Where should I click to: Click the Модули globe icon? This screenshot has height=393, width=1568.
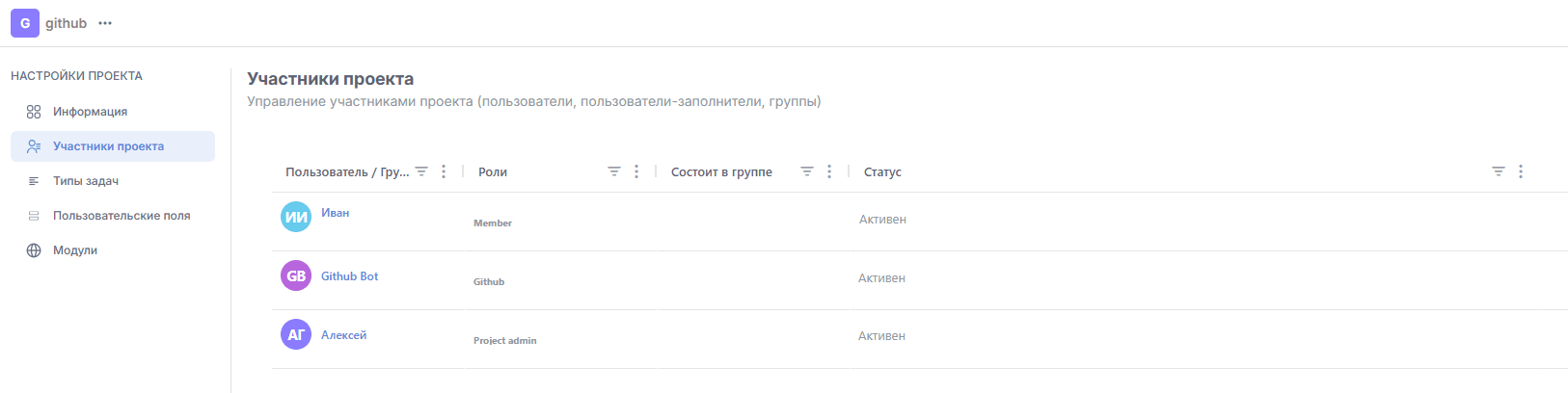(34, 250)
